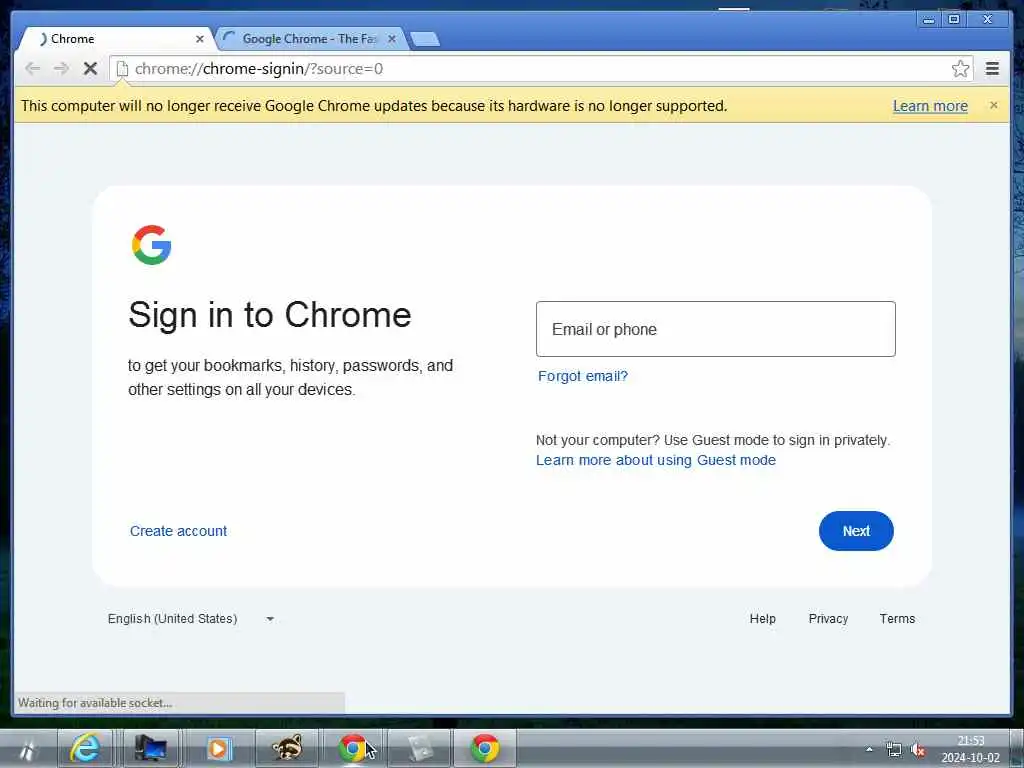Open Windows Start menu
This screenshot has height=768, width=1024.
click(27, 749)
